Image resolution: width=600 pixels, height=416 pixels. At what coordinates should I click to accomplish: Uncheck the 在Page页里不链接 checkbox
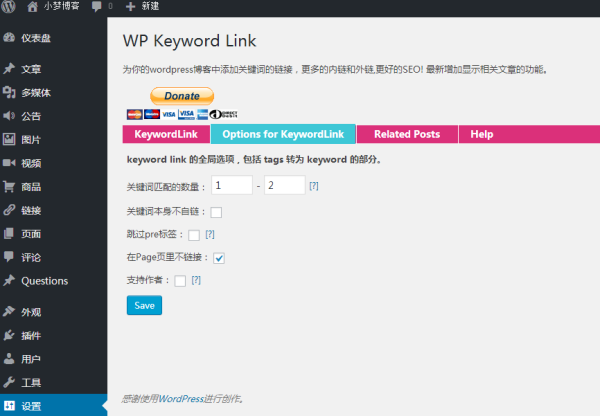click(219, 258)
